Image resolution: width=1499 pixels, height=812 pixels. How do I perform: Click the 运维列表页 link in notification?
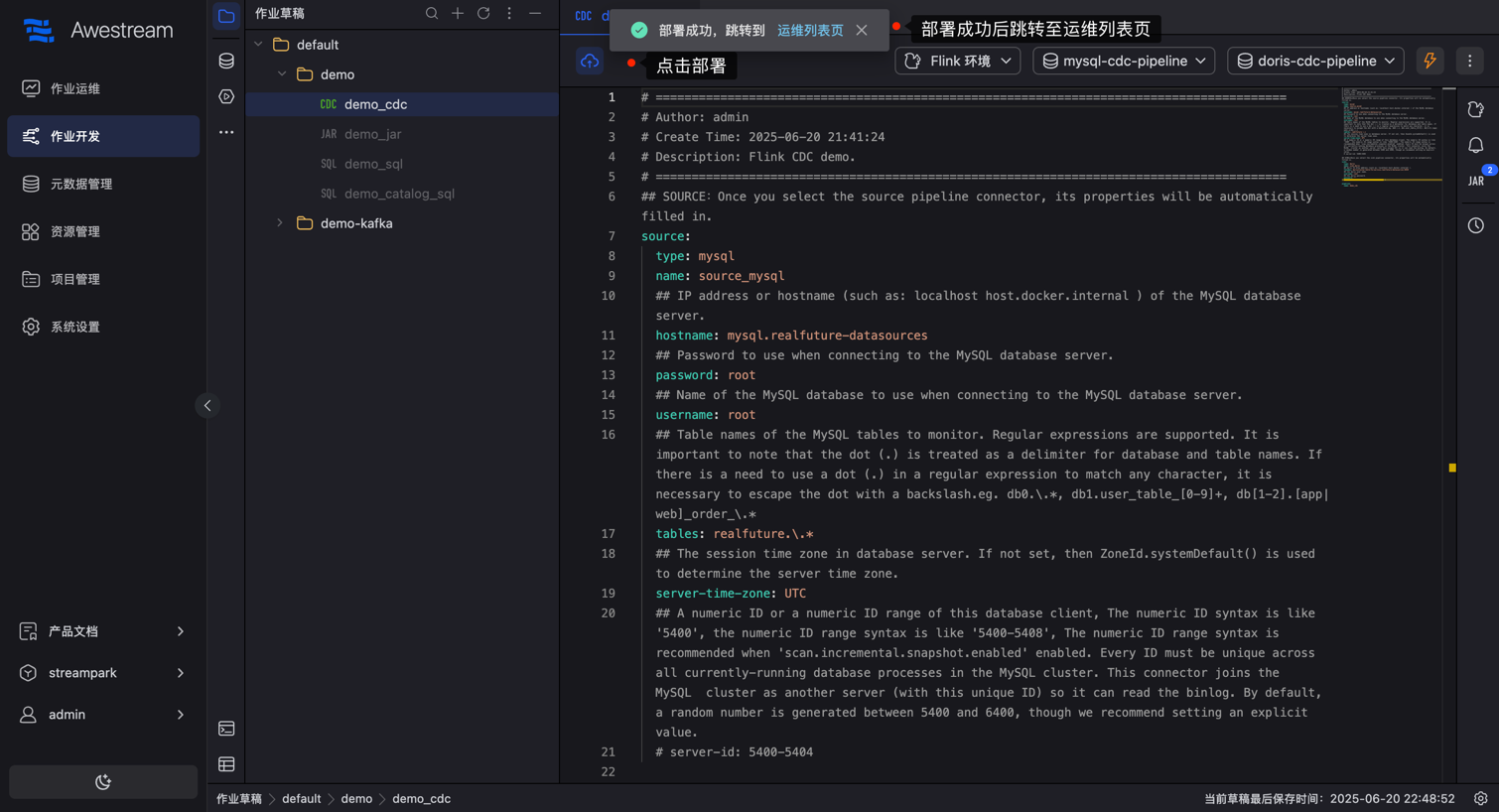coord(810,31)
